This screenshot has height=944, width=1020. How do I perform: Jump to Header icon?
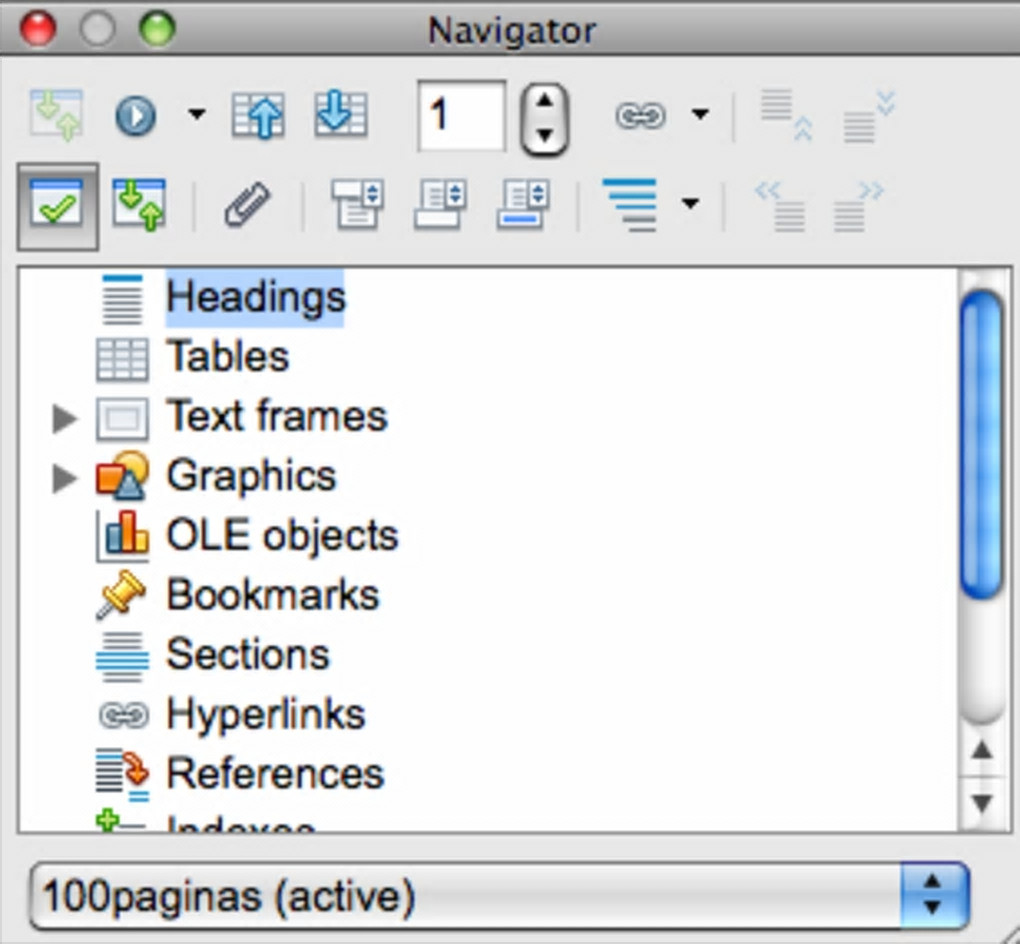(x=357, y=204)
